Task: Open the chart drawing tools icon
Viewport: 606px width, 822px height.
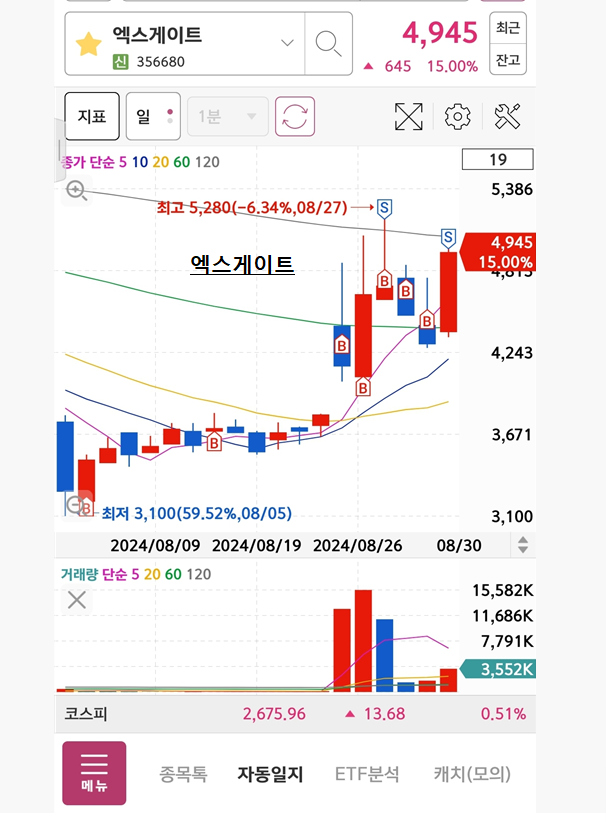Action: tap(507, 116)
